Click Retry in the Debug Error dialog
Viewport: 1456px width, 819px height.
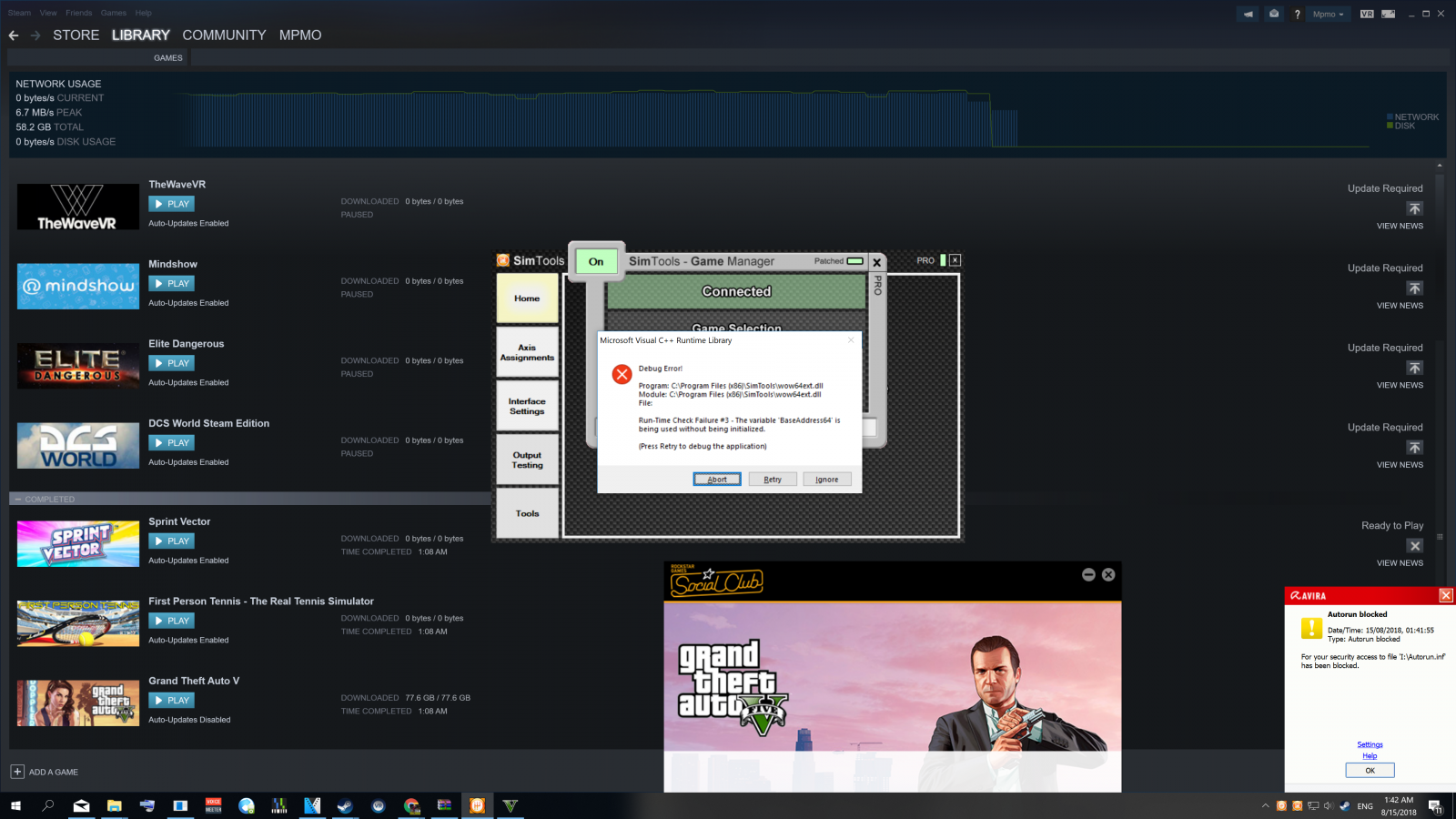tap(773, 480)
